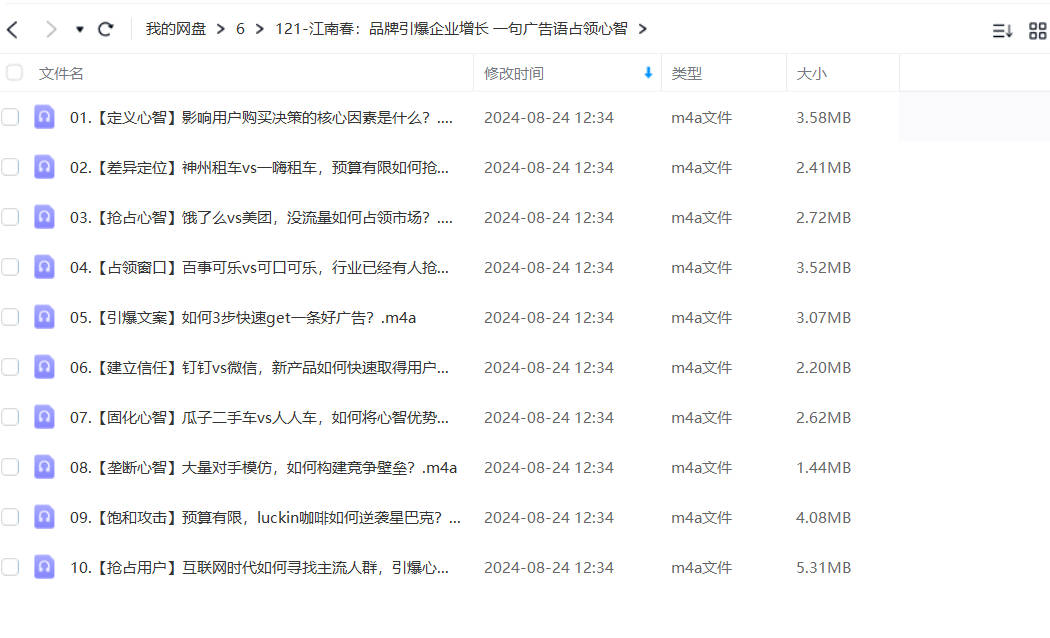Expand the chevron after breadcrumb folder 6
The width and height of the screenshot is (1050, 638).
[260, 29]
